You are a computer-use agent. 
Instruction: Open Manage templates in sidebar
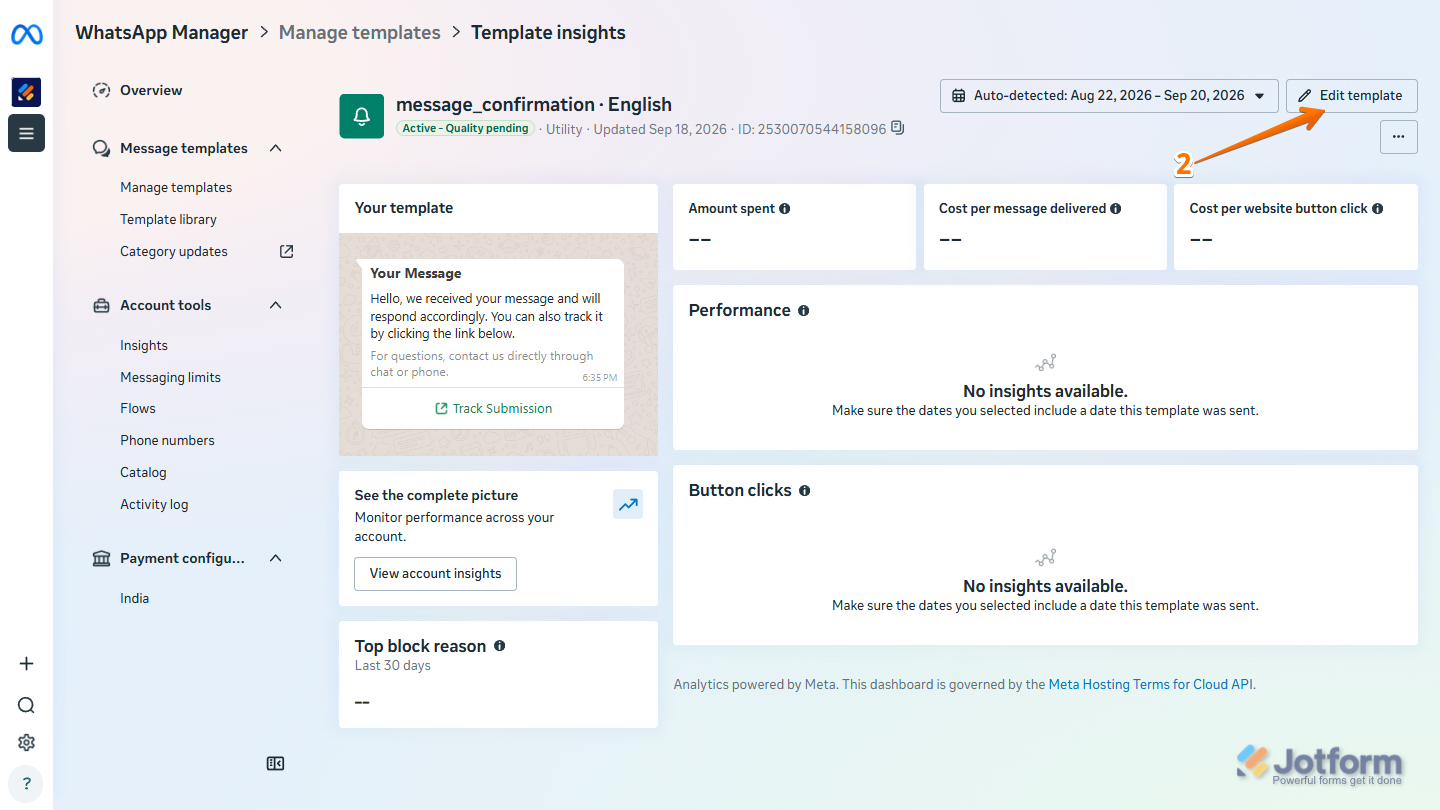click(x=176, y=187)
